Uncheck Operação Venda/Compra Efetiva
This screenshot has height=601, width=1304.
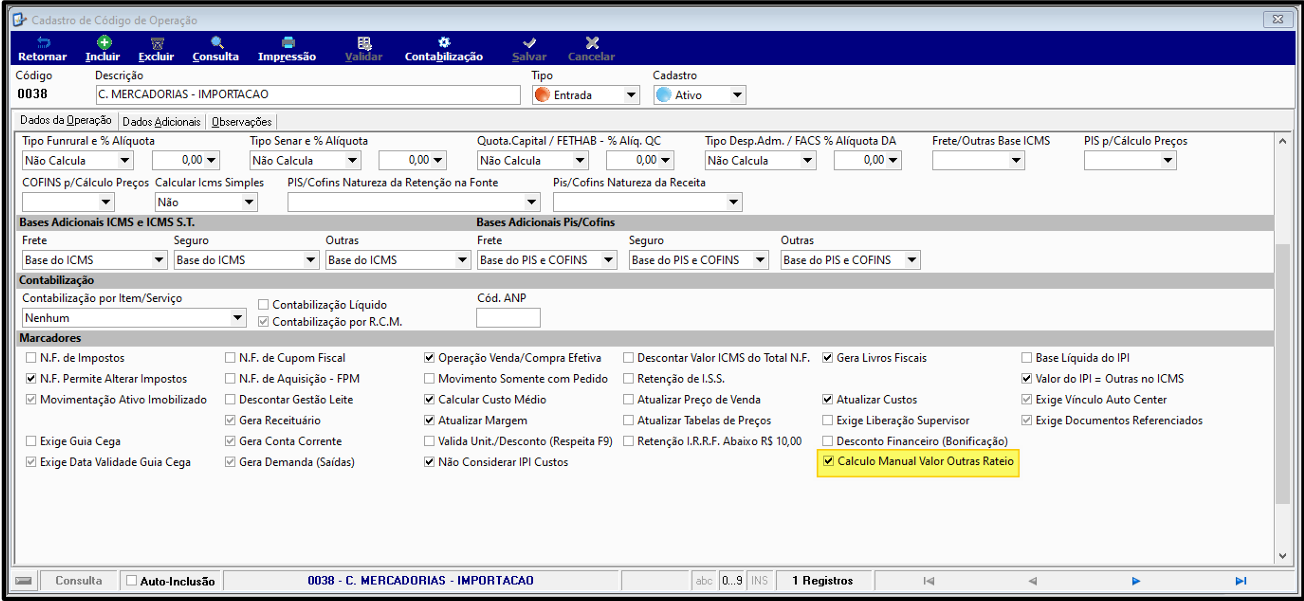point(430,357)
